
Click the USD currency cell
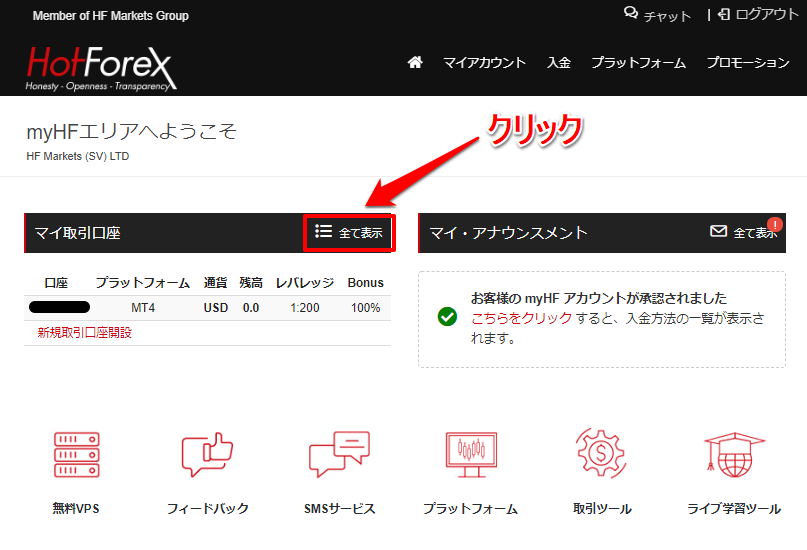point(216,308)
